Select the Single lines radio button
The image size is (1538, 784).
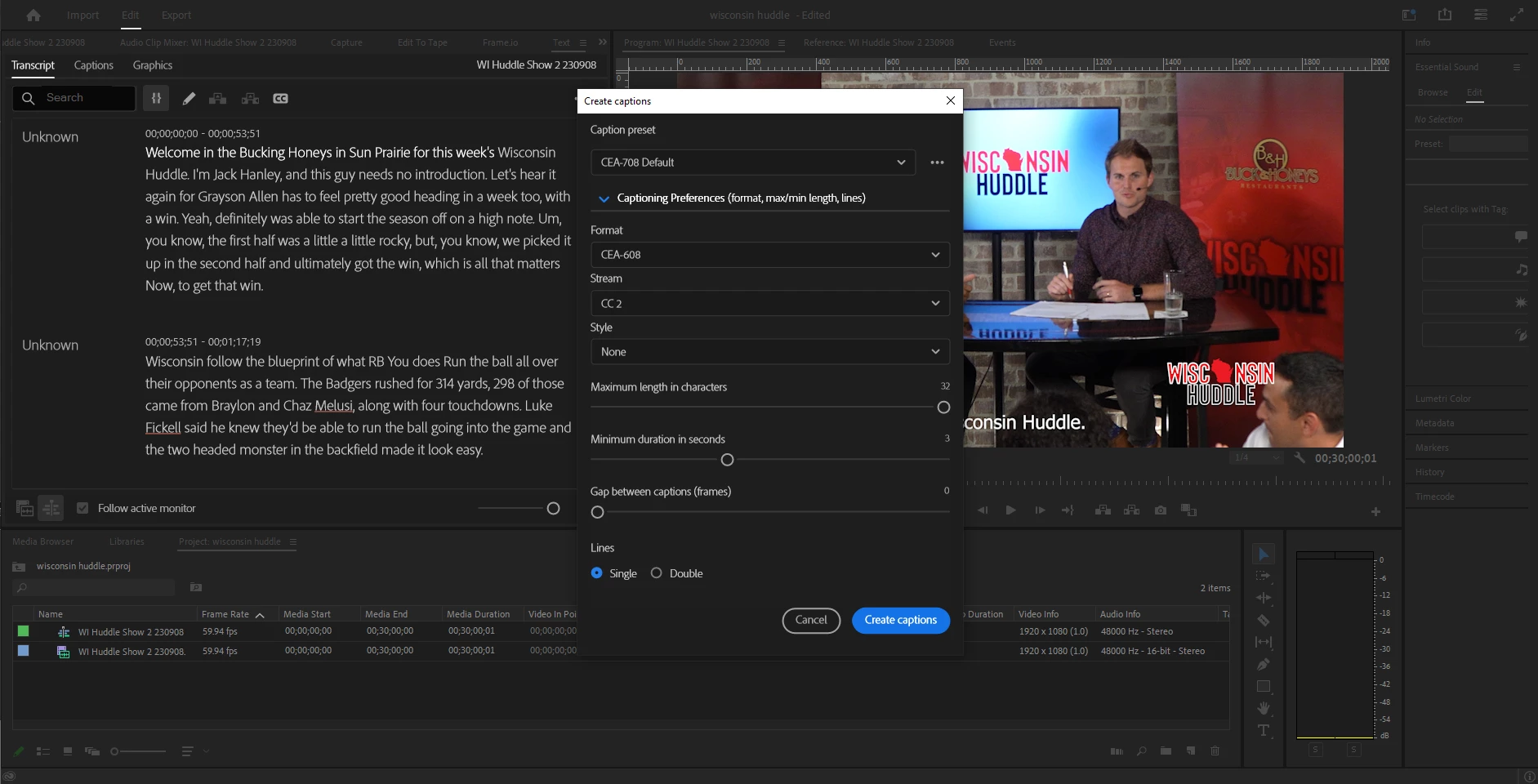pos(596,573)
